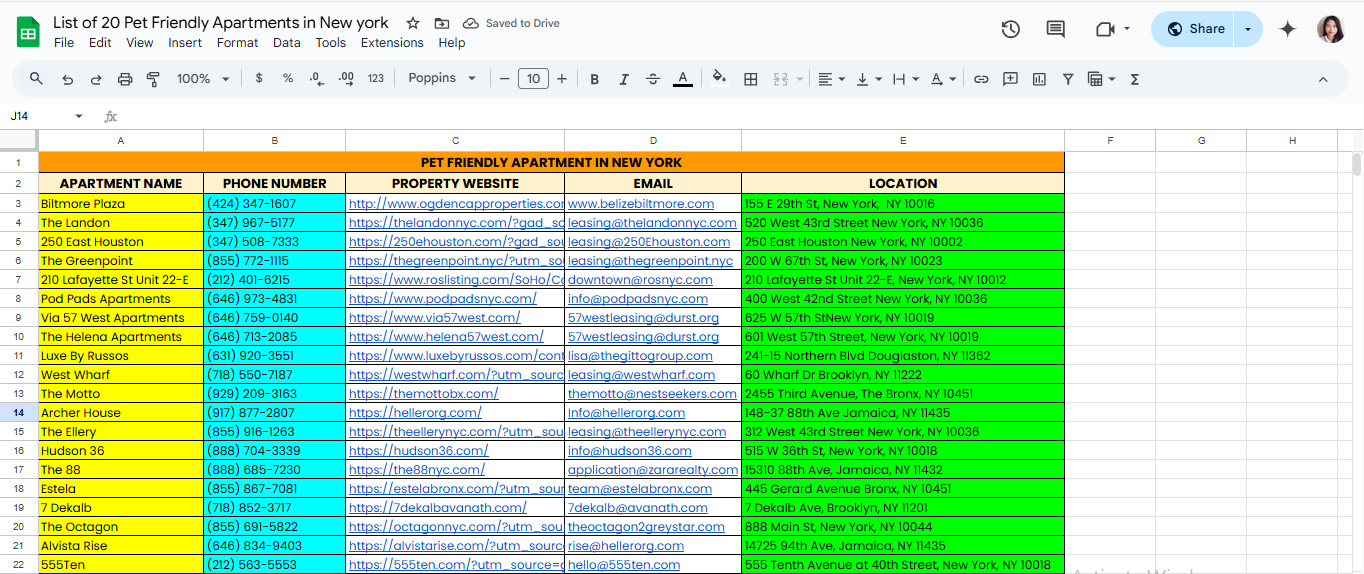Click the redo arrow icon
Image resolution: width=1364 pixels, height=574 pixels.
(96, 79)
